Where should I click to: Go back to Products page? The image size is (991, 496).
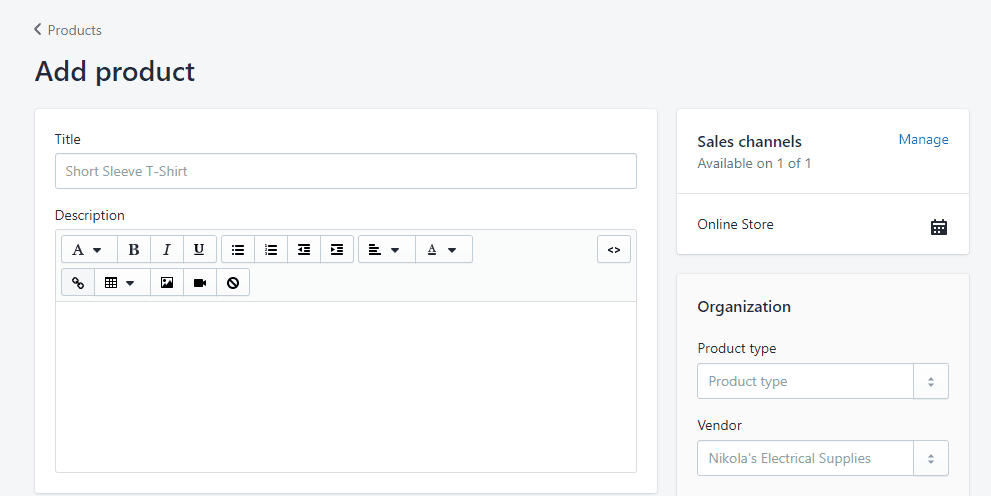click(x=68, y=30)
